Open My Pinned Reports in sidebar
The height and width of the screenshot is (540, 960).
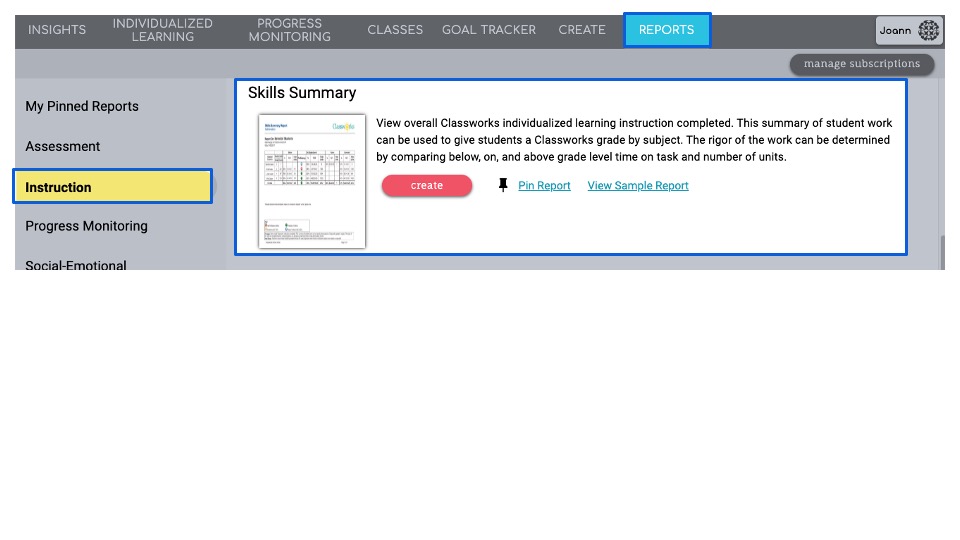click(x=82, y=107)
